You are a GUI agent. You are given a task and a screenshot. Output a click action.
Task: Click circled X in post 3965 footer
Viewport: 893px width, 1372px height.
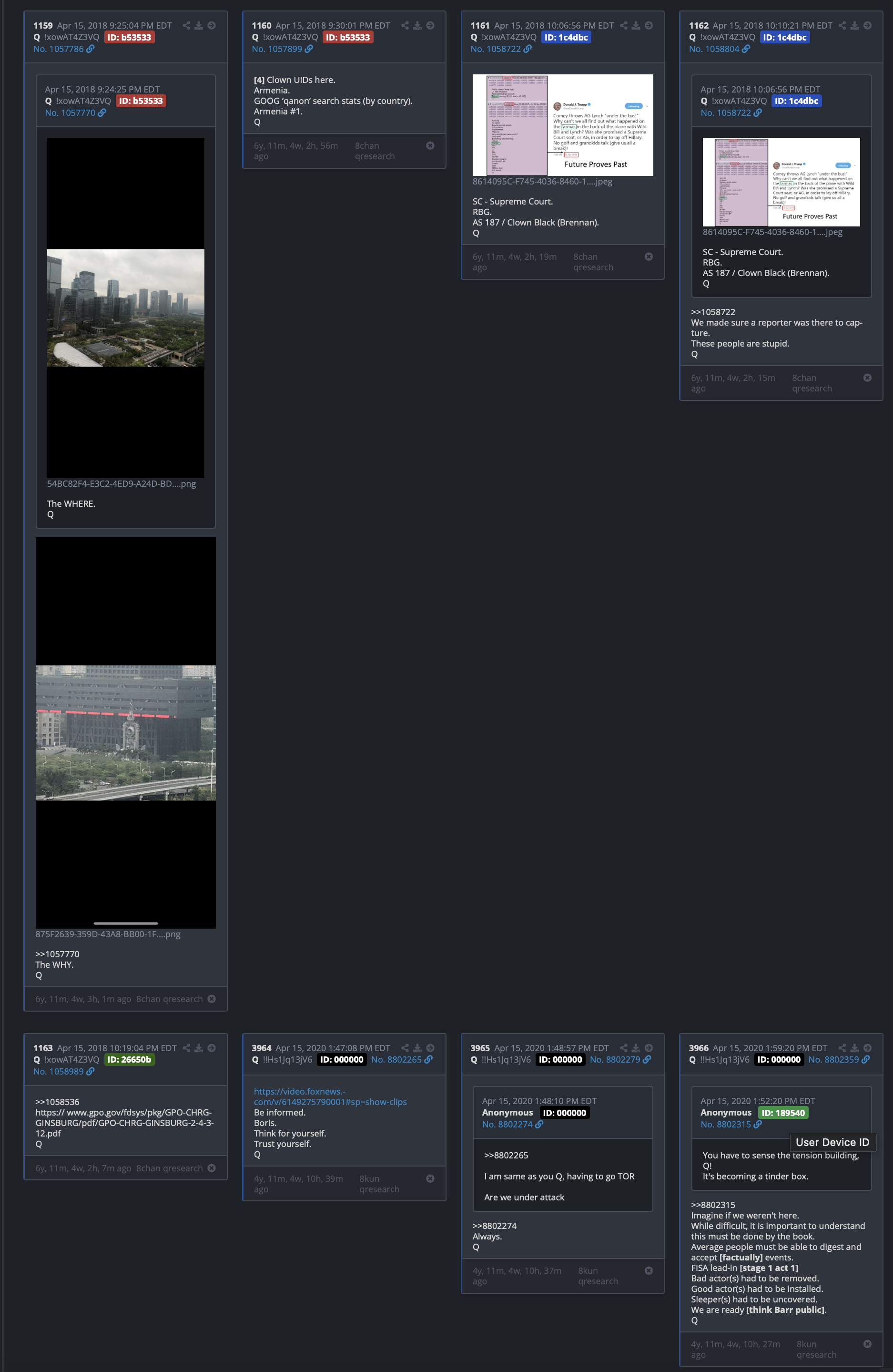point(649,1270)
